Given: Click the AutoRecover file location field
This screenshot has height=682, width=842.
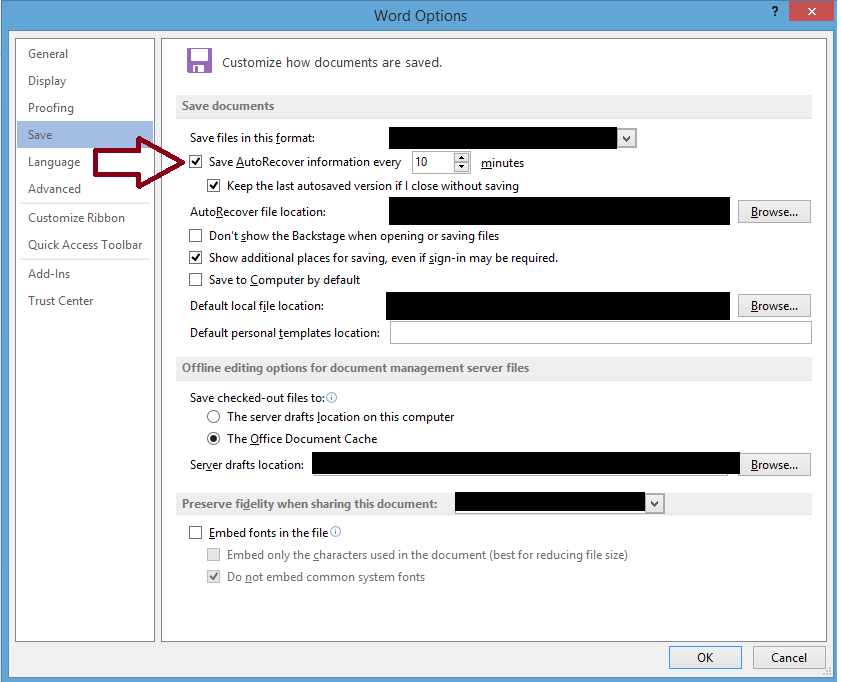Looking at the screenshot, I should (559, 211).
